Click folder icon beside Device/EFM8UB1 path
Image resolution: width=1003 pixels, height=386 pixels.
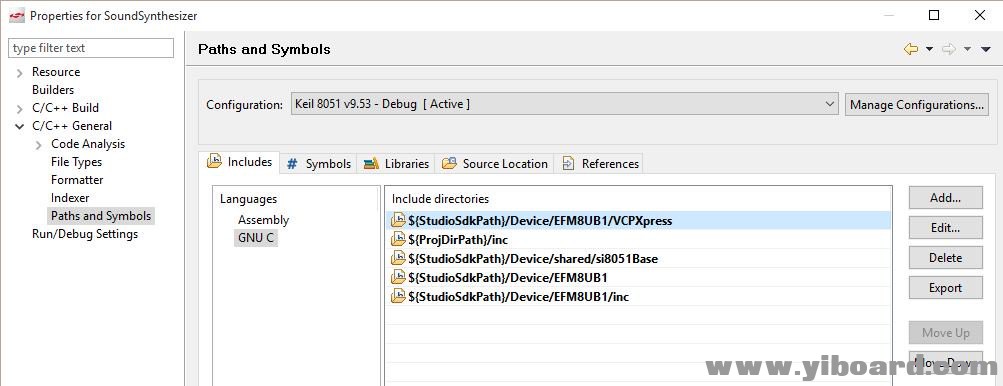398,277
